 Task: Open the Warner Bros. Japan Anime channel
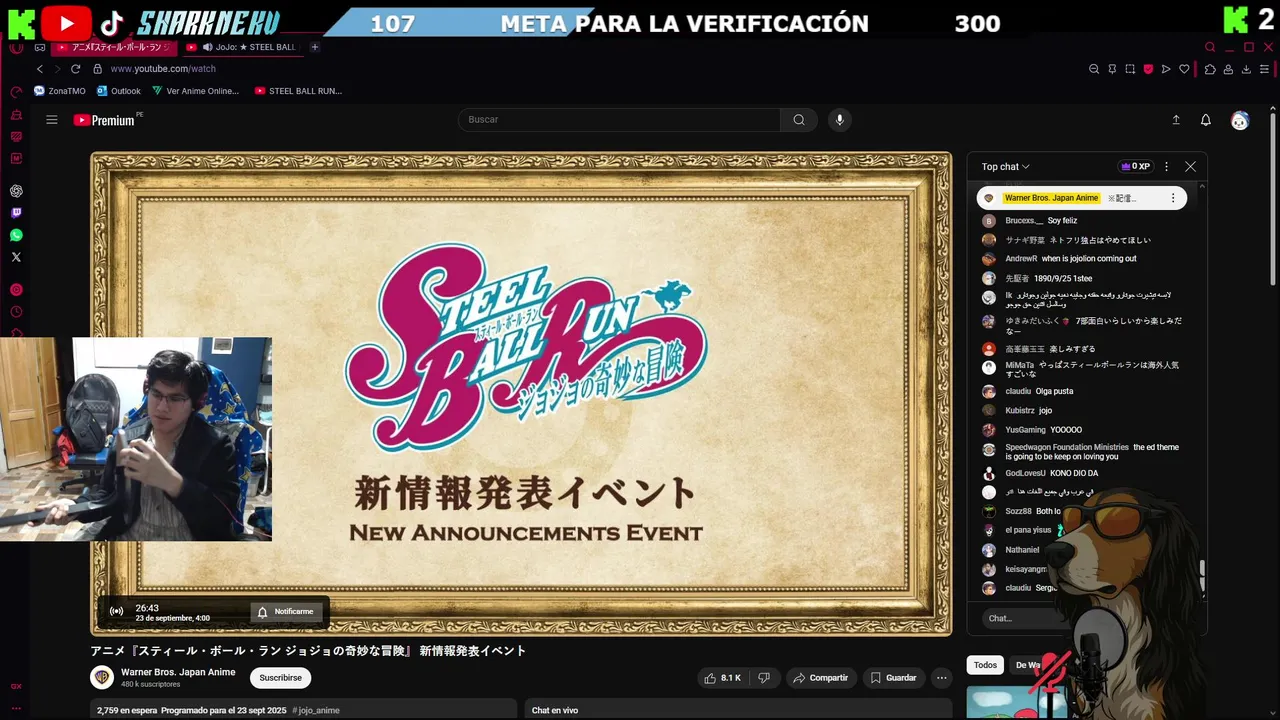pyautogui.click(x=178, y=672)
